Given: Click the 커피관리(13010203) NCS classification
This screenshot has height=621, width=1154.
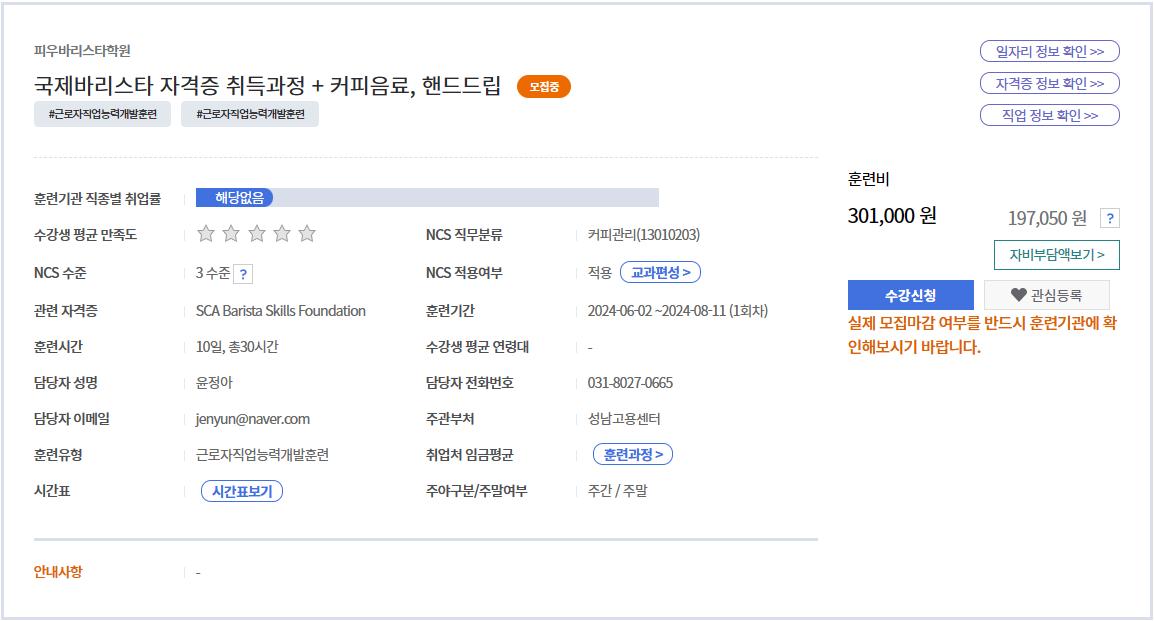Looking at the screenshot, I should (x=644, y=235).
